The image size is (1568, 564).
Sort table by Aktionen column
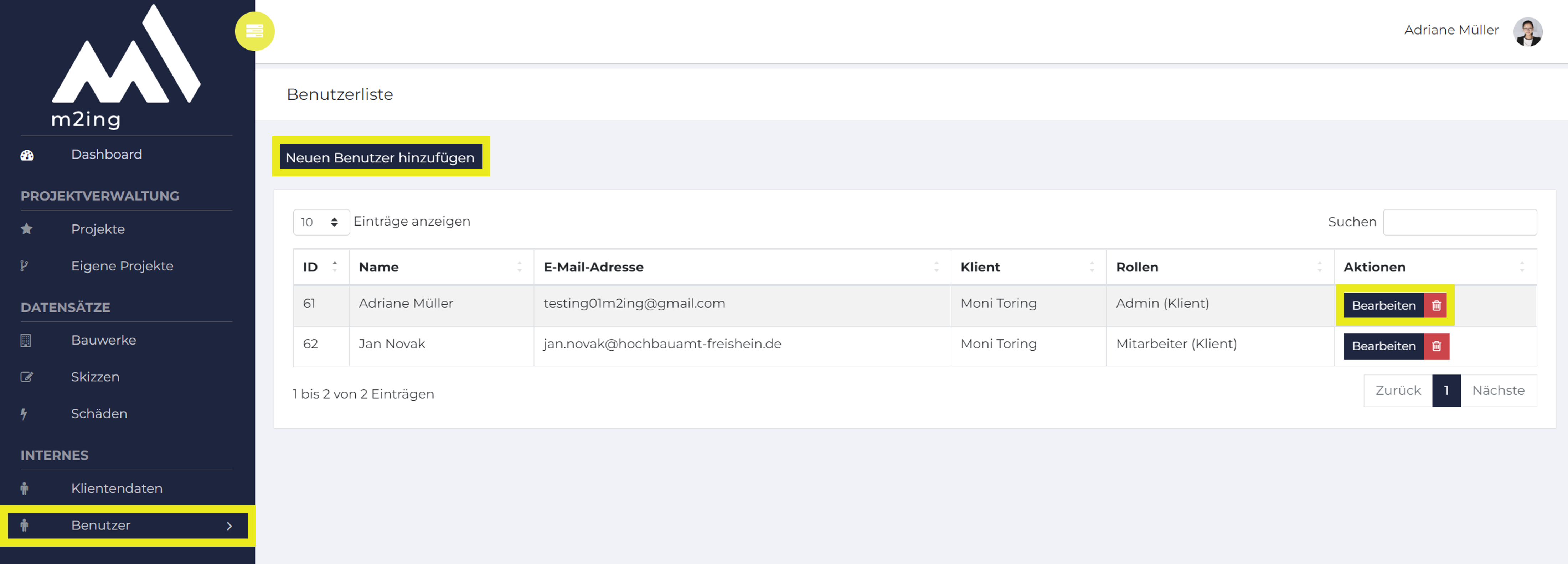[1435, 267]
